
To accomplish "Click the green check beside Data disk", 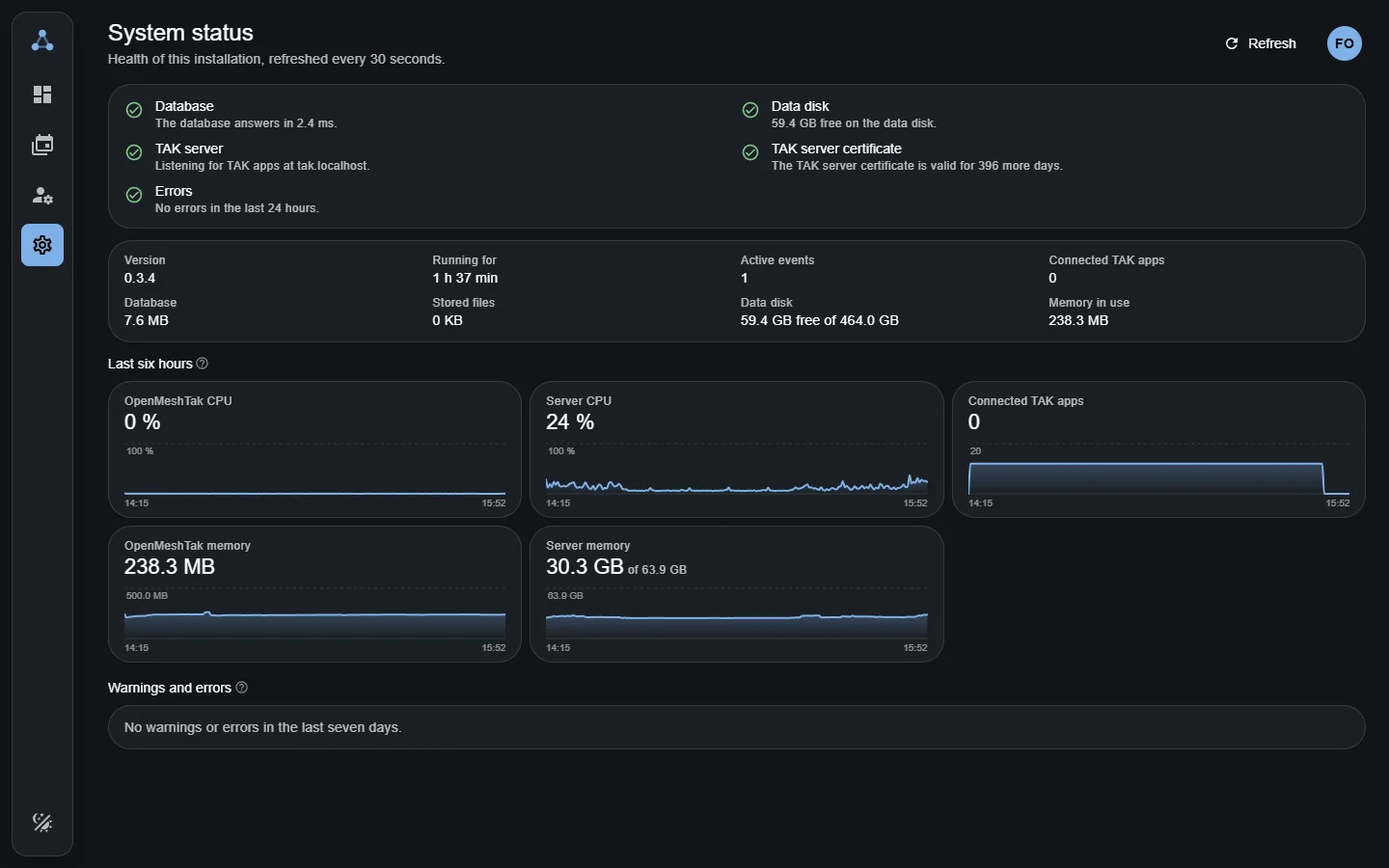I will [750, 110].
